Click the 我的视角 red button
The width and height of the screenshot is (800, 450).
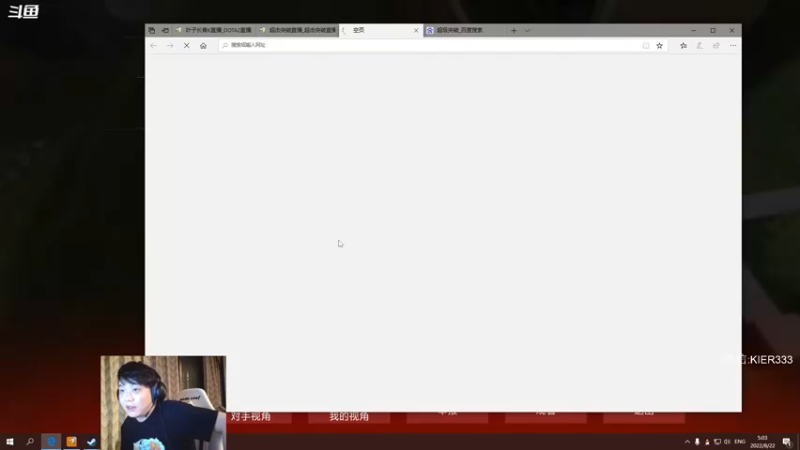tap(349, 417)
